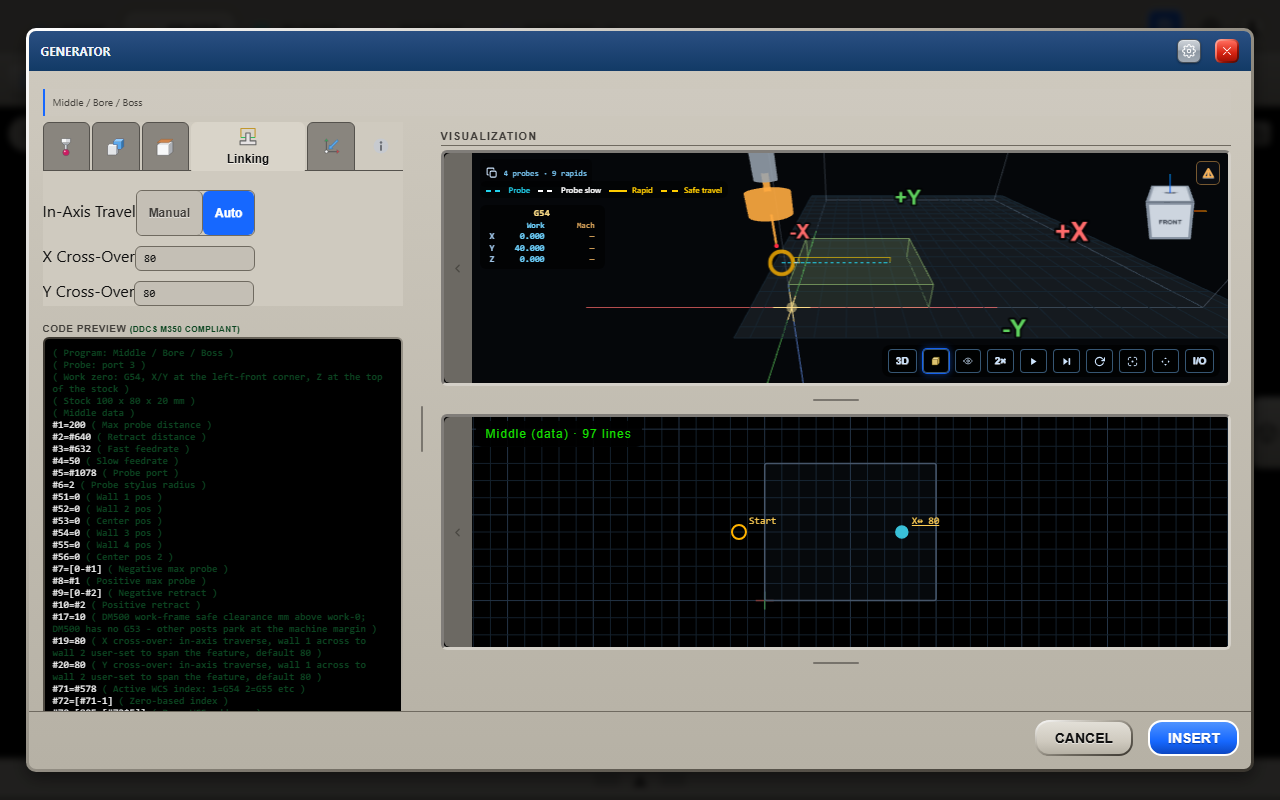Collapse the 3D visualization side chevron

pos(458,268)
